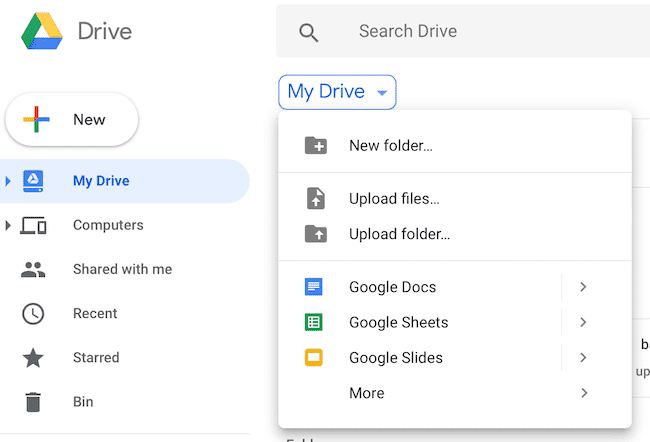Image resolution: width=650 pixels, height=442 pixels.
Task: Click the Google Docs icon
Action: click(x=314, y=287)
